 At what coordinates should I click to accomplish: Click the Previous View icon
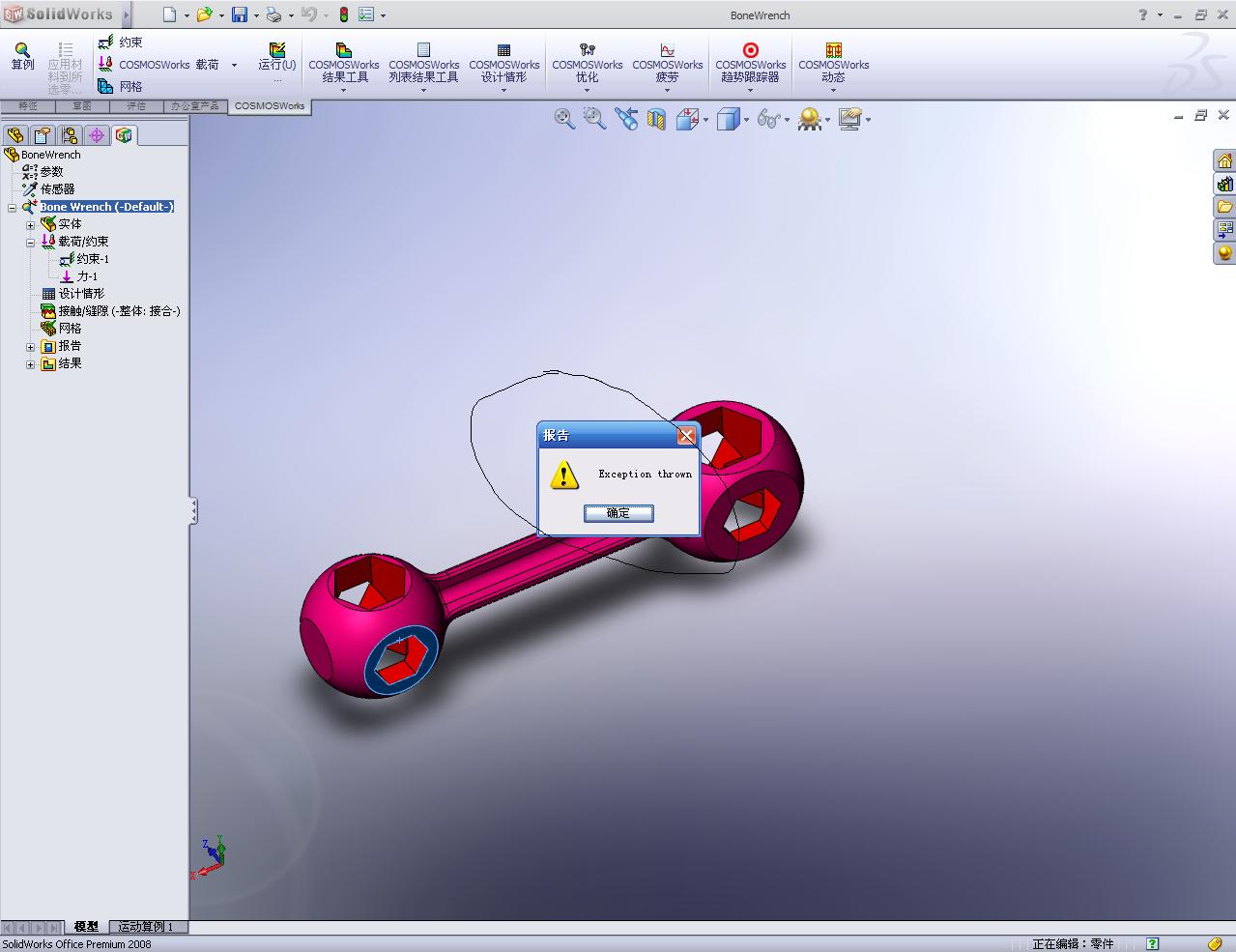(x=626, y=119)
